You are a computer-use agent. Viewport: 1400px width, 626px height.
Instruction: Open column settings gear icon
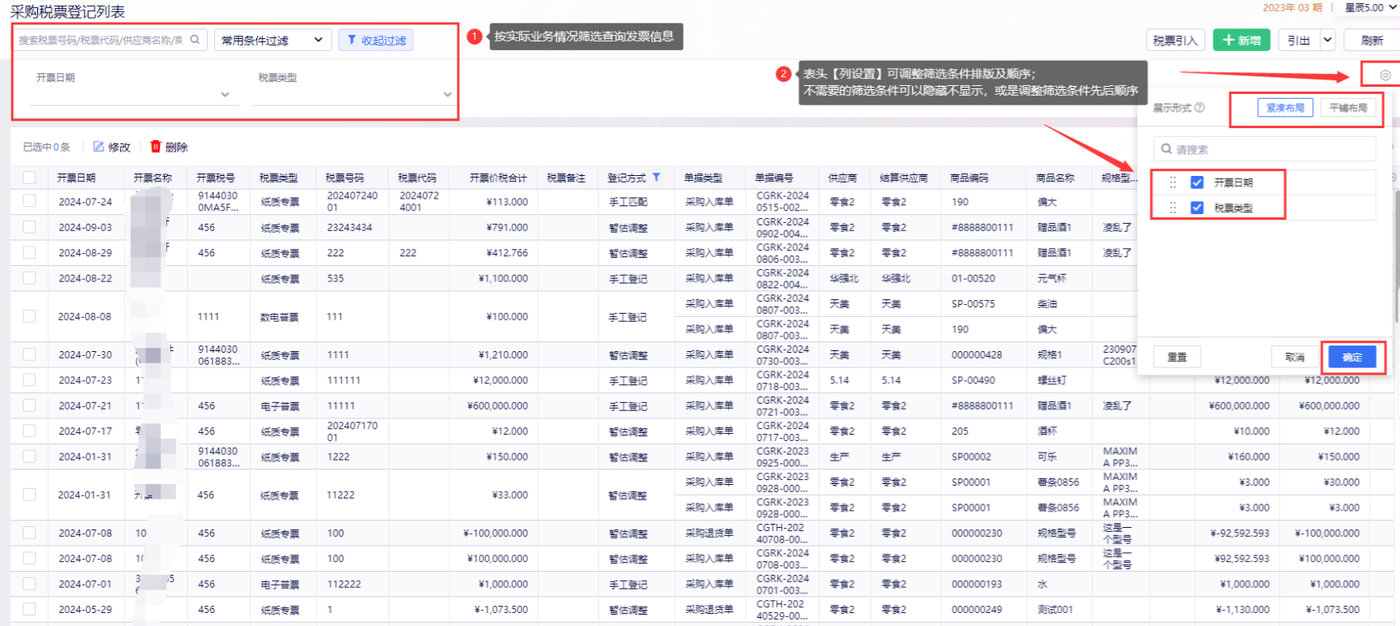pyautogui.click(x=1385, y=75)
